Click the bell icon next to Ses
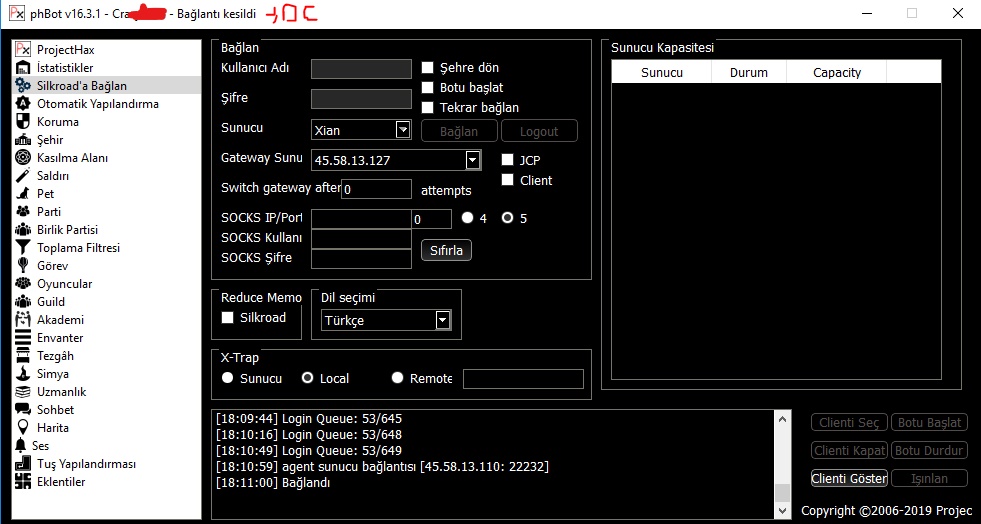 pyautogui.click(x=22, y=446)
